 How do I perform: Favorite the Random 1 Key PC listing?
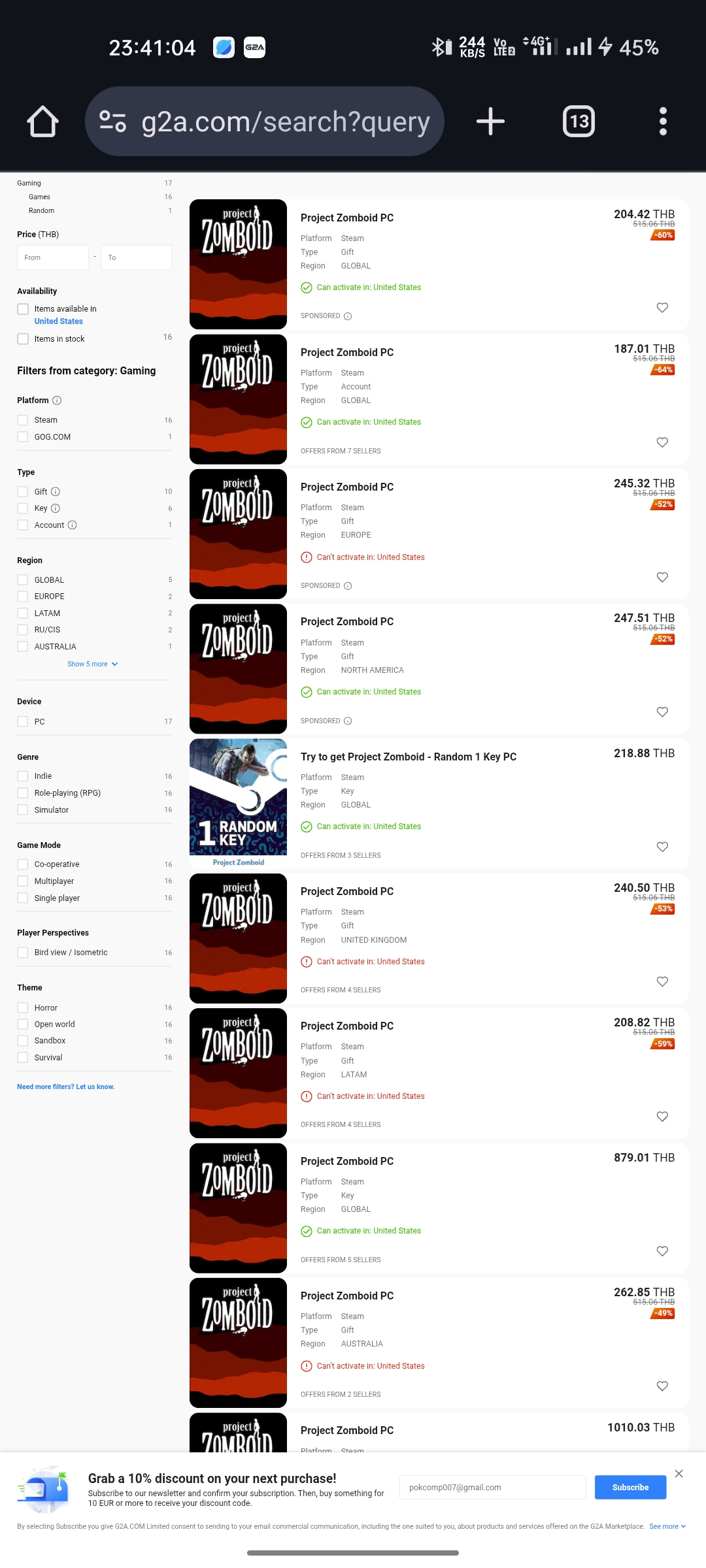coord(662,847)
